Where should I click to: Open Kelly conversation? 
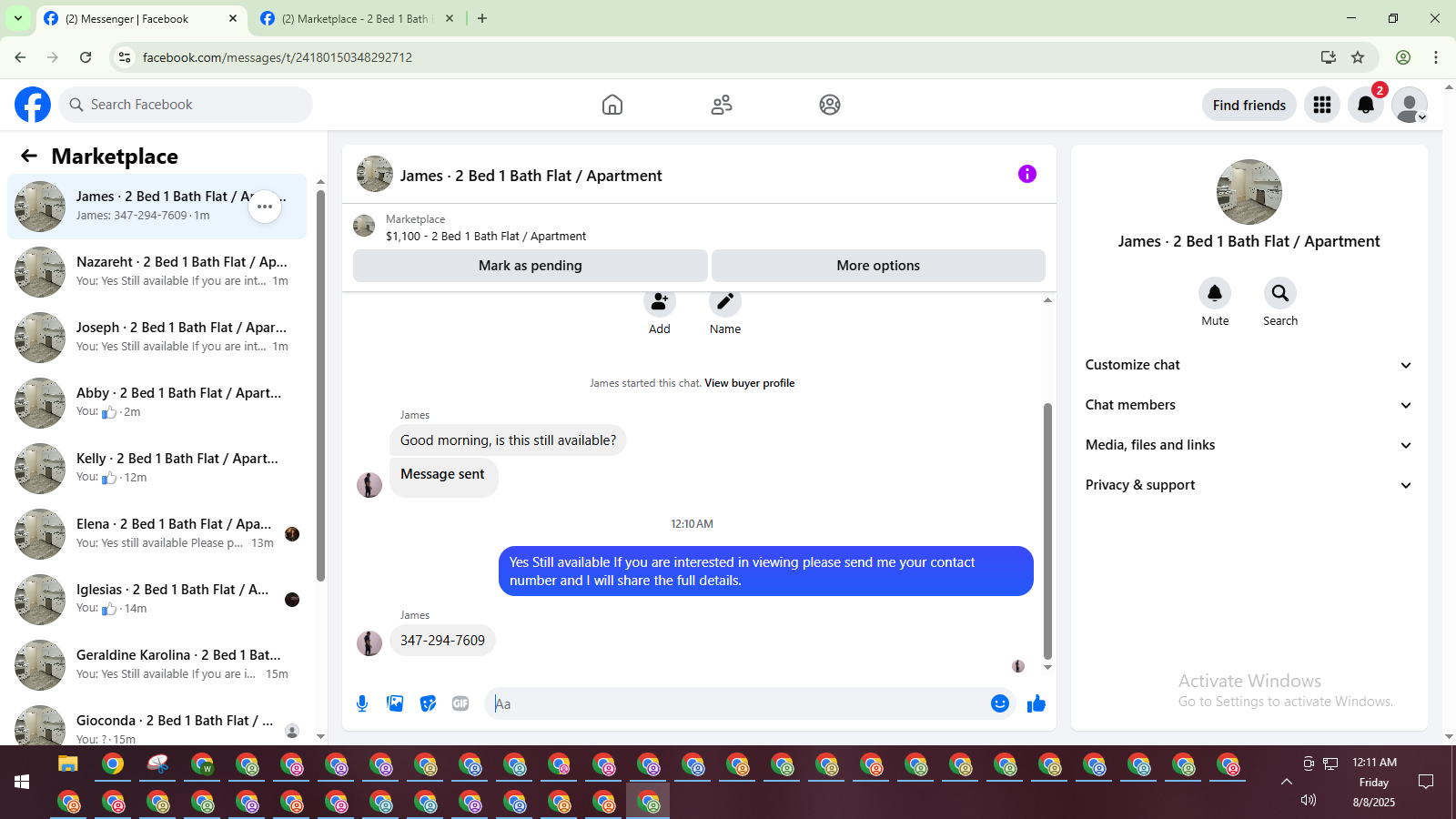pos(157,469)
